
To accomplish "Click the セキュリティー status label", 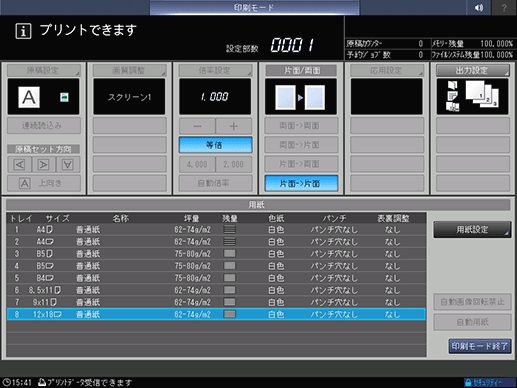I will (x=487, y=382).
